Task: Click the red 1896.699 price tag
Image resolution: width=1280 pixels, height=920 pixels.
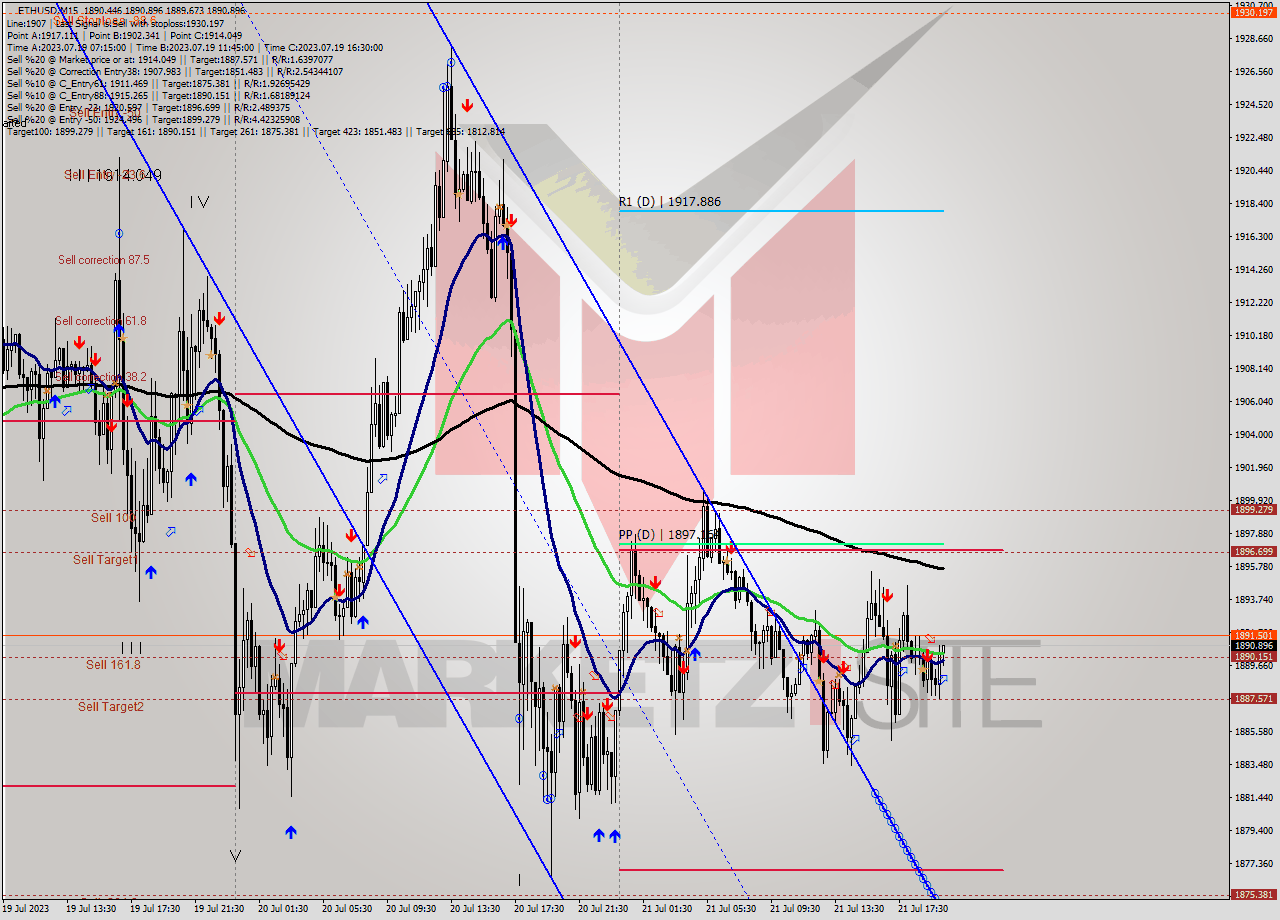Action: click(1254, 551)
